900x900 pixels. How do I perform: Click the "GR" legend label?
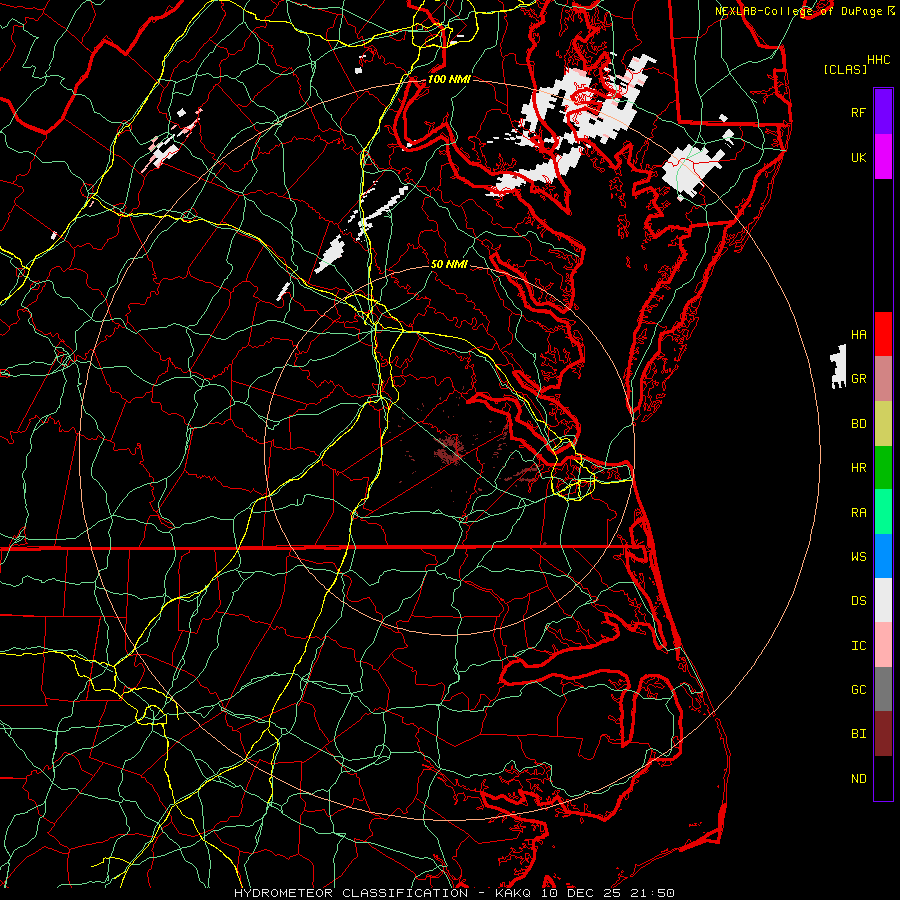pyautogui.click(x=859, y=379)
